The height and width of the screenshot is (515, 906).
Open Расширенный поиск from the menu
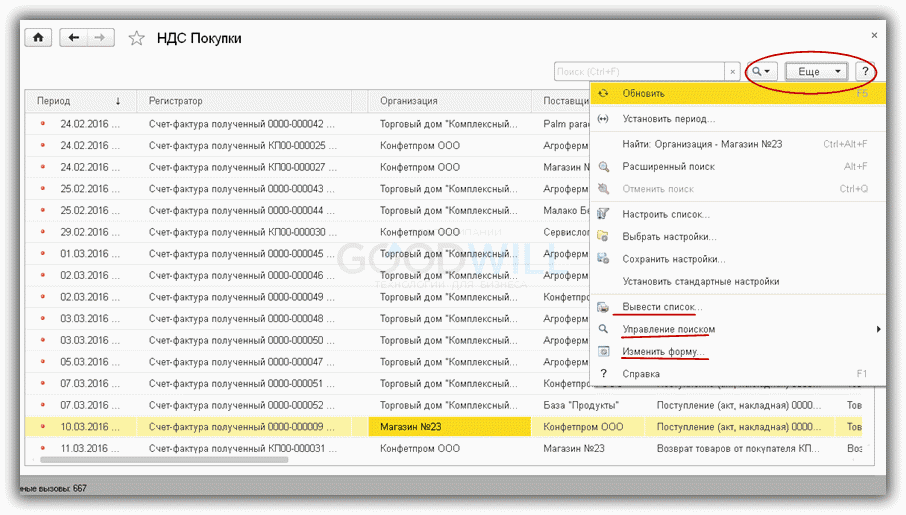point(668,166)
